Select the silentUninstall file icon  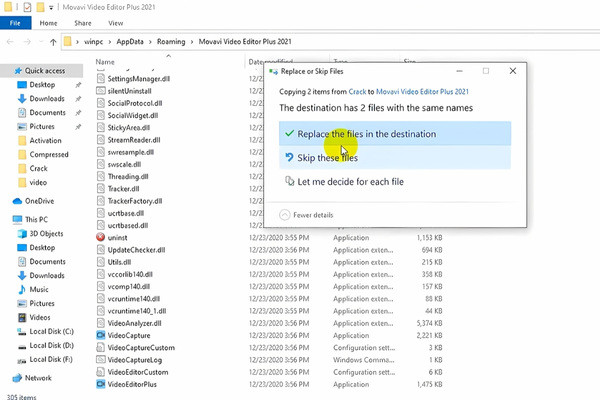101,91
